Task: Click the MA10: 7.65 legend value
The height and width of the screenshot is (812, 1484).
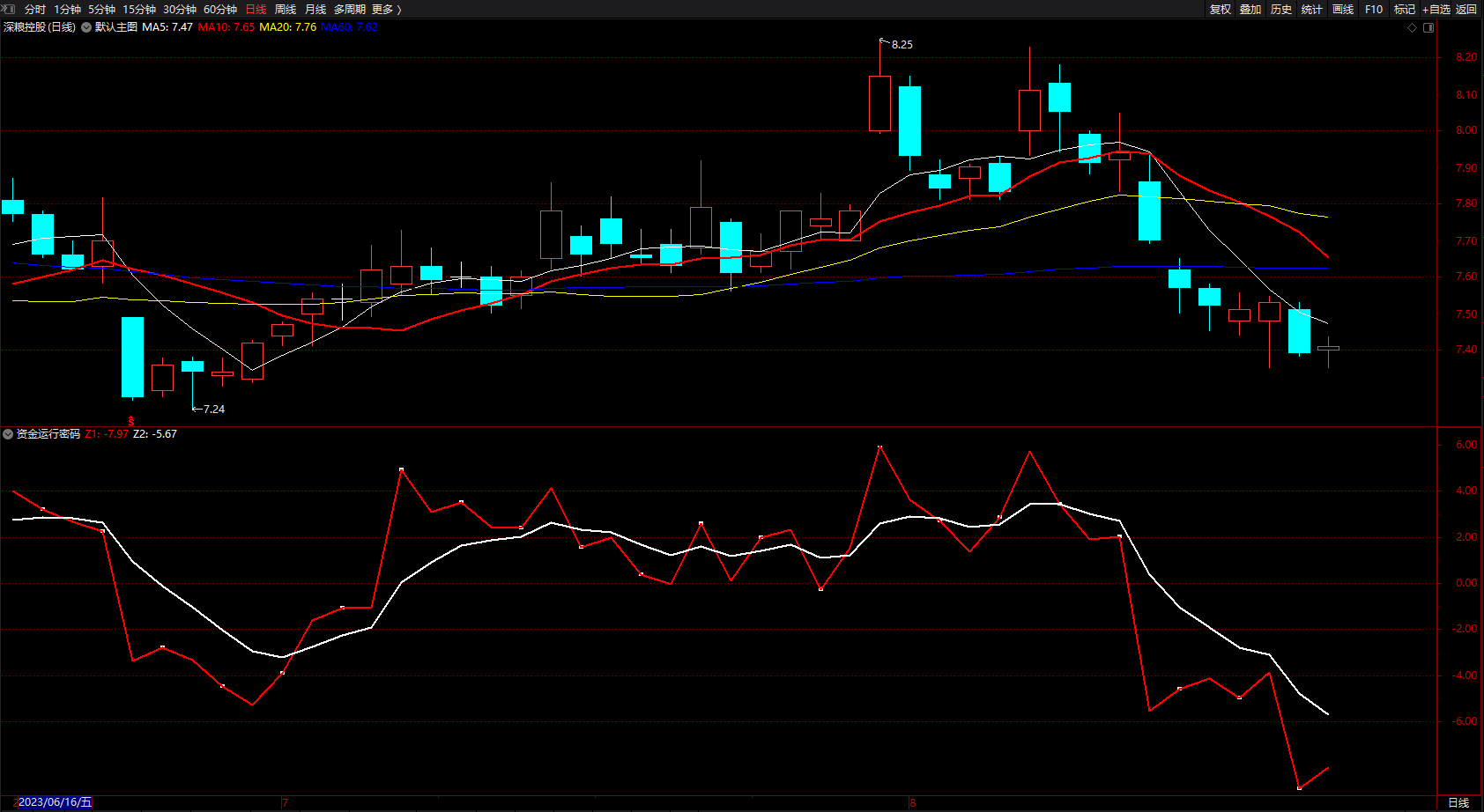Action: (226, 27)
